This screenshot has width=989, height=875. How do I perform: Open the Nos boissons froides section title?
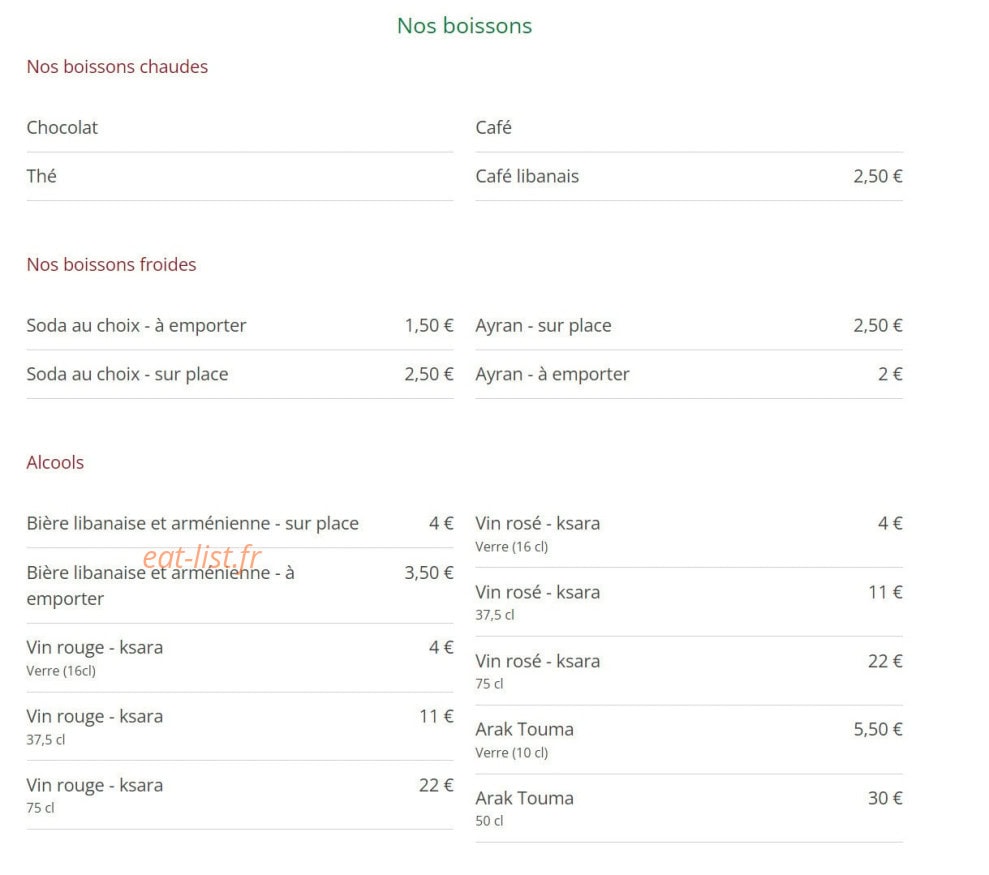(111, 264)
